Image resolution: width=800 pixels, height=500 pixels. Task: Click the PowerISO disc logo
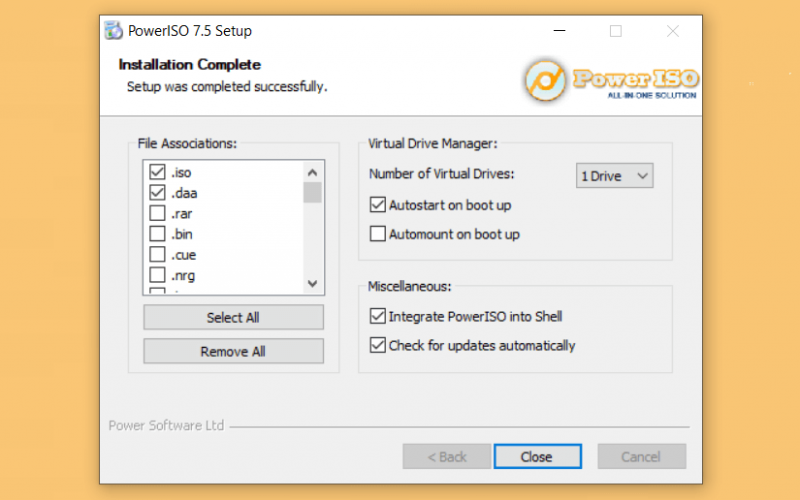[545, 81]
